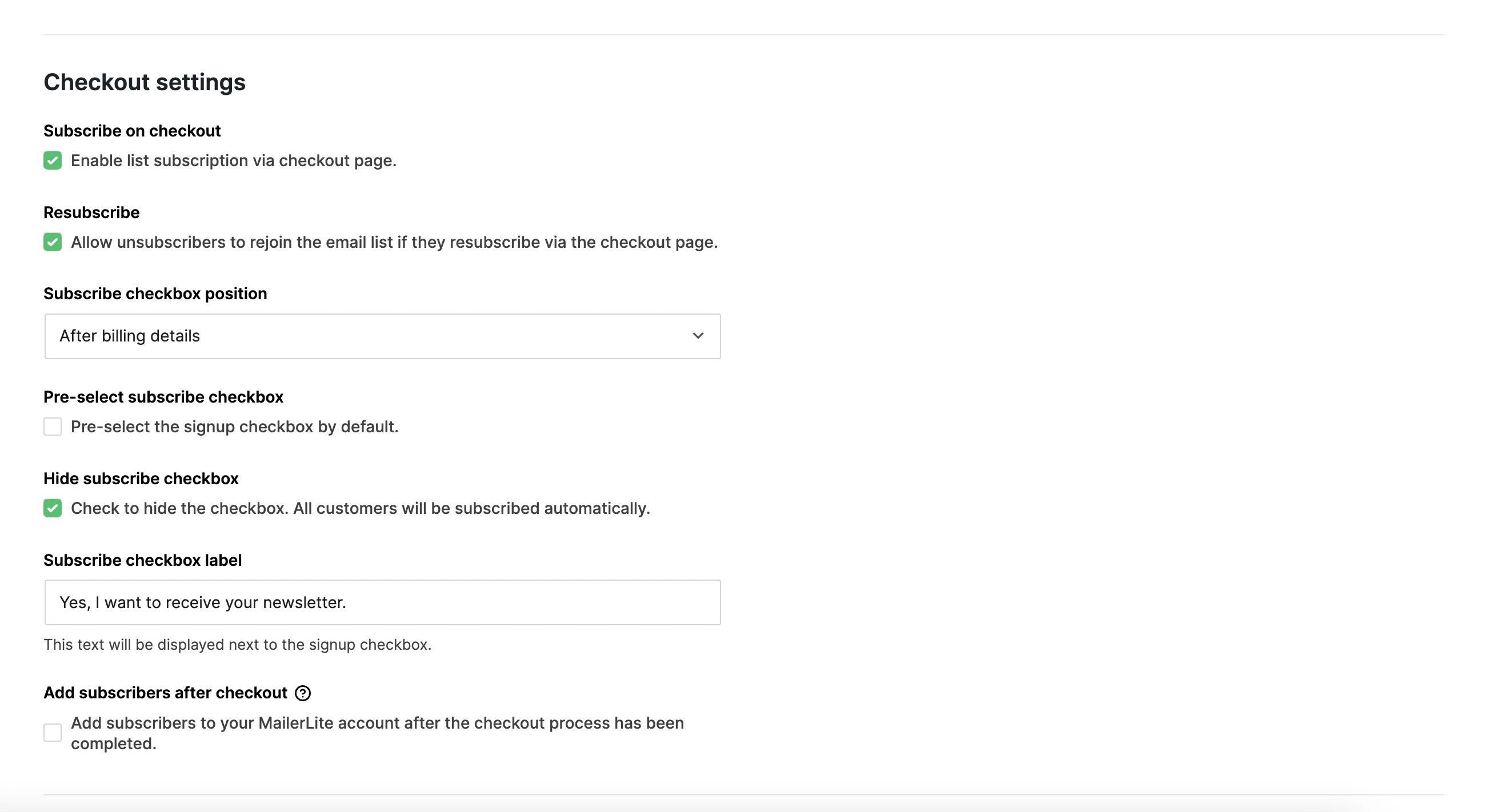Click hint text 'displayed next to the signup checkbox'
The image size is (1489, 812).
(x=294, y=645)
